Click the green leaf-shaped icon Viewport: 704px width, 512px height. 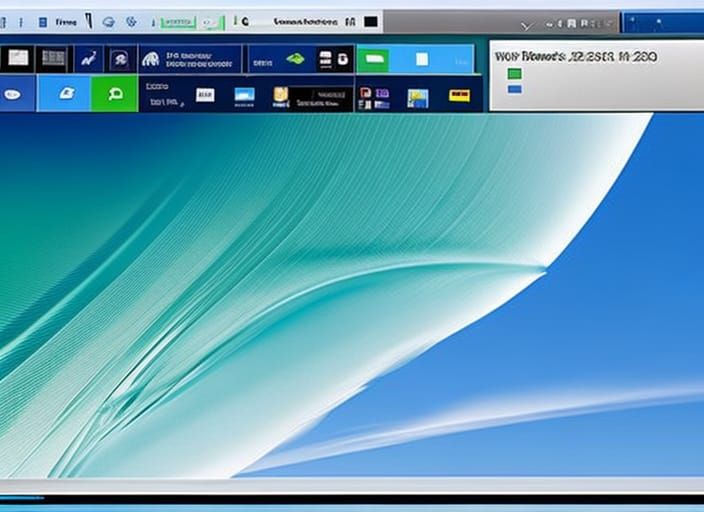[x=295, y=59]
